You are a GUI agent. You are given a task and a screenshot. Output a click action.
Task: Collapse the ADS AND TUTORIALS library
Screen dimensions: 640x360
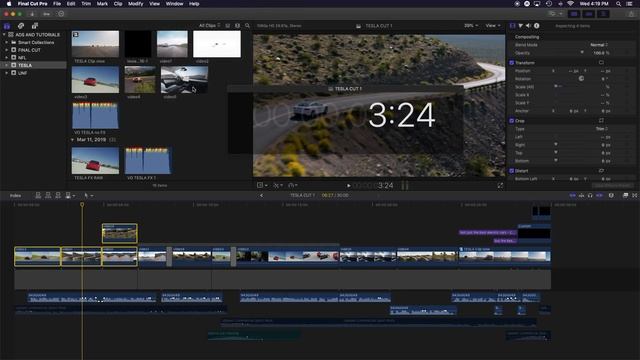(4, 35)
